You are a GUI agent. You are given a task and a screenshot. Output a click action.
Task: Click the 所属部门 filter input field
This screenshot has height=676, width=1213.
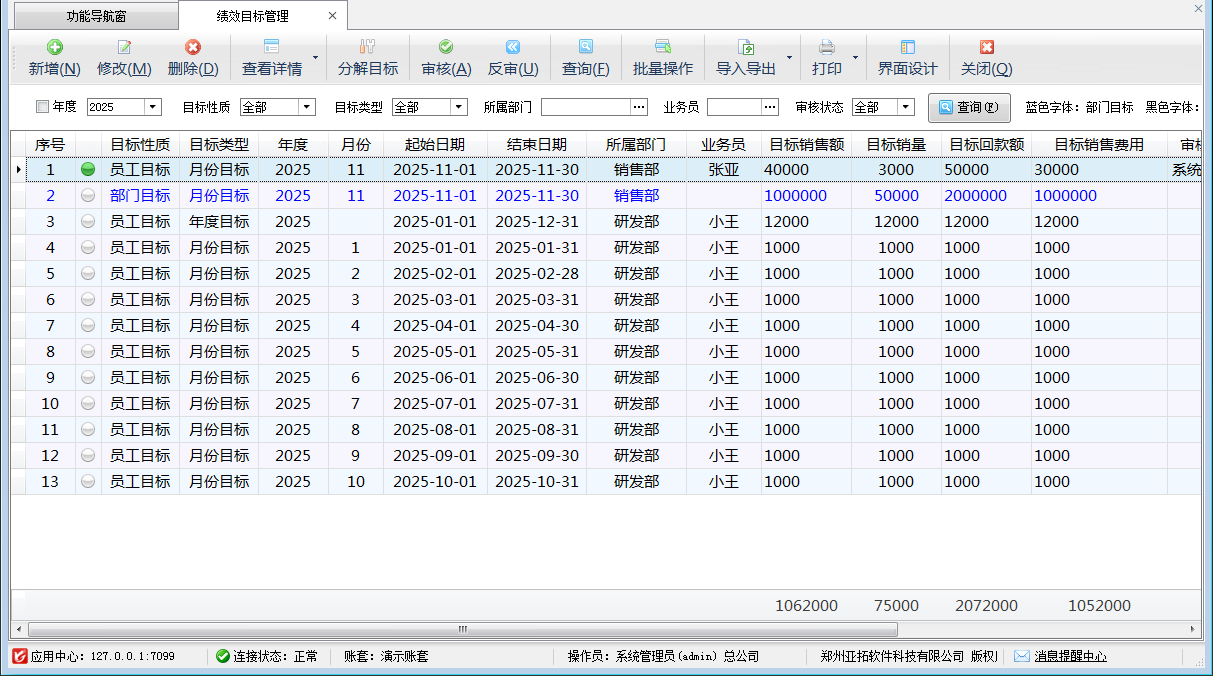click(586, 107)
